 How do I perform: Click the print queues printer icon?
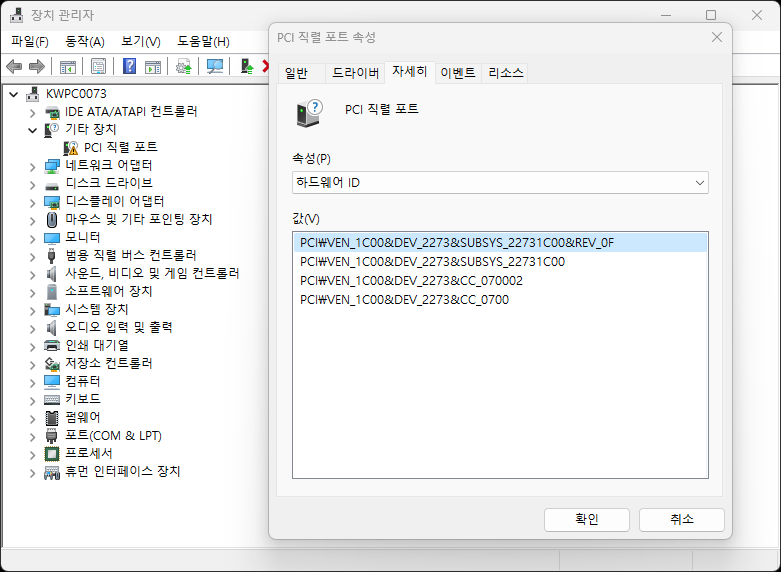click(x=52, y=346)
